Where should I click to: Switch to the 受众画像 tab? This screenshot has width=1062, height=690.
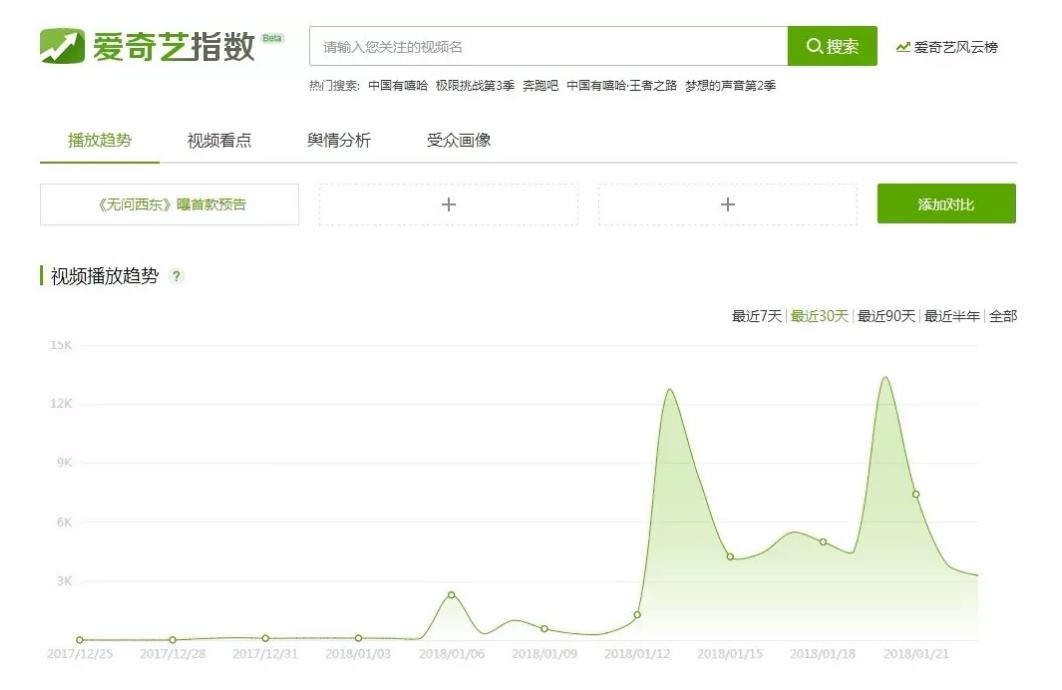[459, 140]
